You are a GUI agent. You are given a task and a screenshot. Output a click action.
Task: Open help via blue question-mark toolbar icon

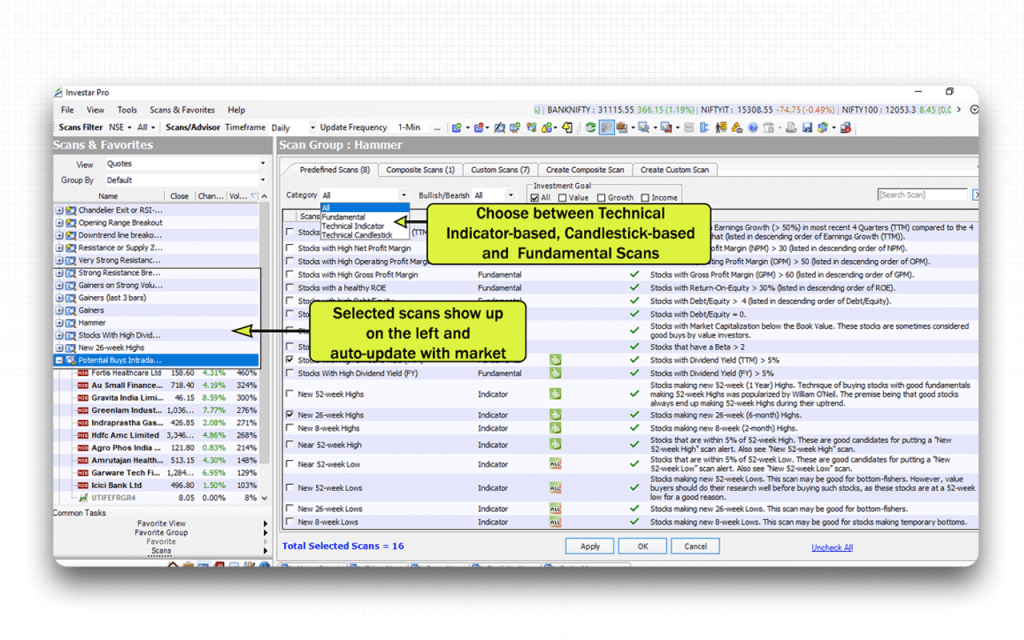pos(753,128)
